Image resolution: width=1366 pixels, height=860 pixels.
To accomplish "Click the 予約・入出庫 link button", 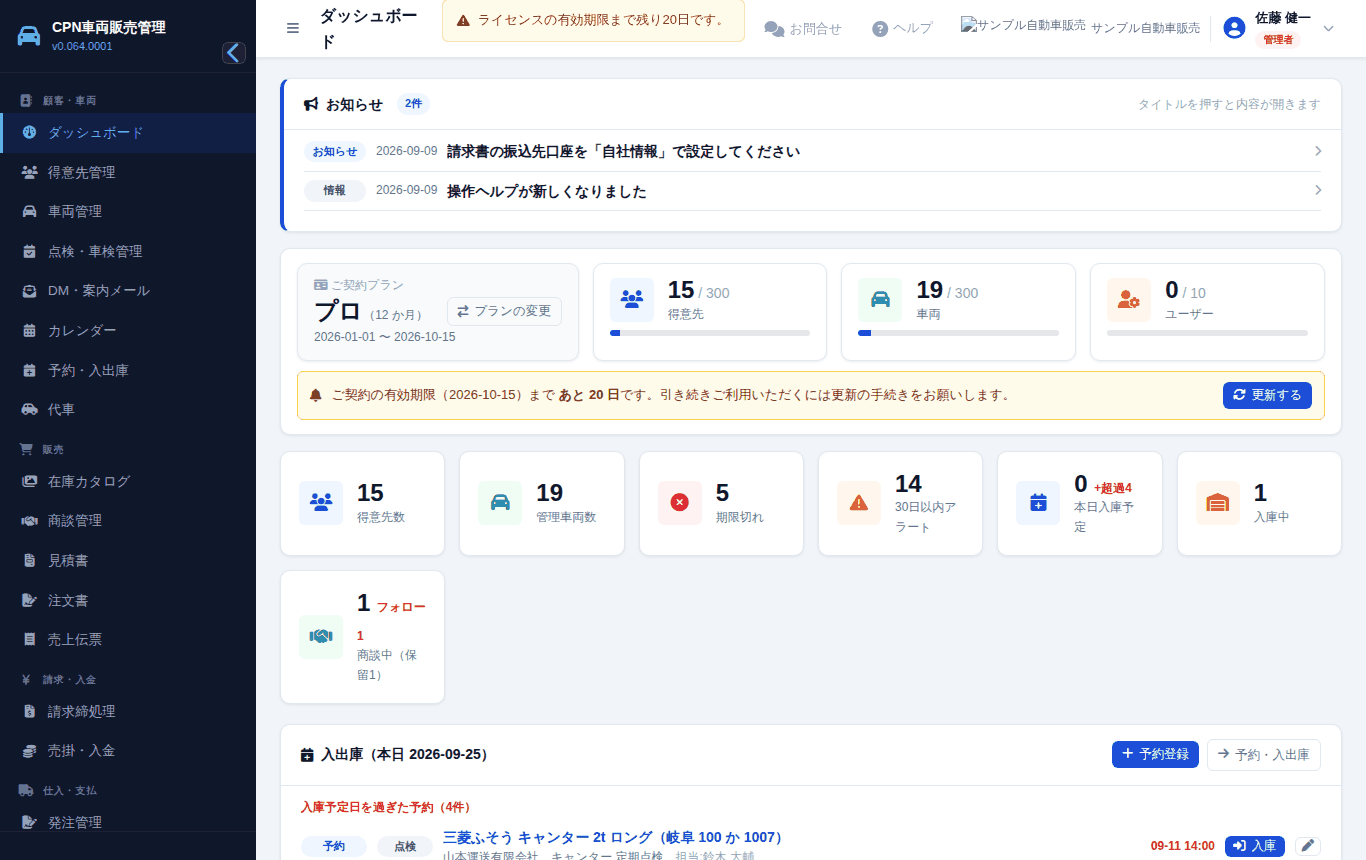I will coord(1264,755).
